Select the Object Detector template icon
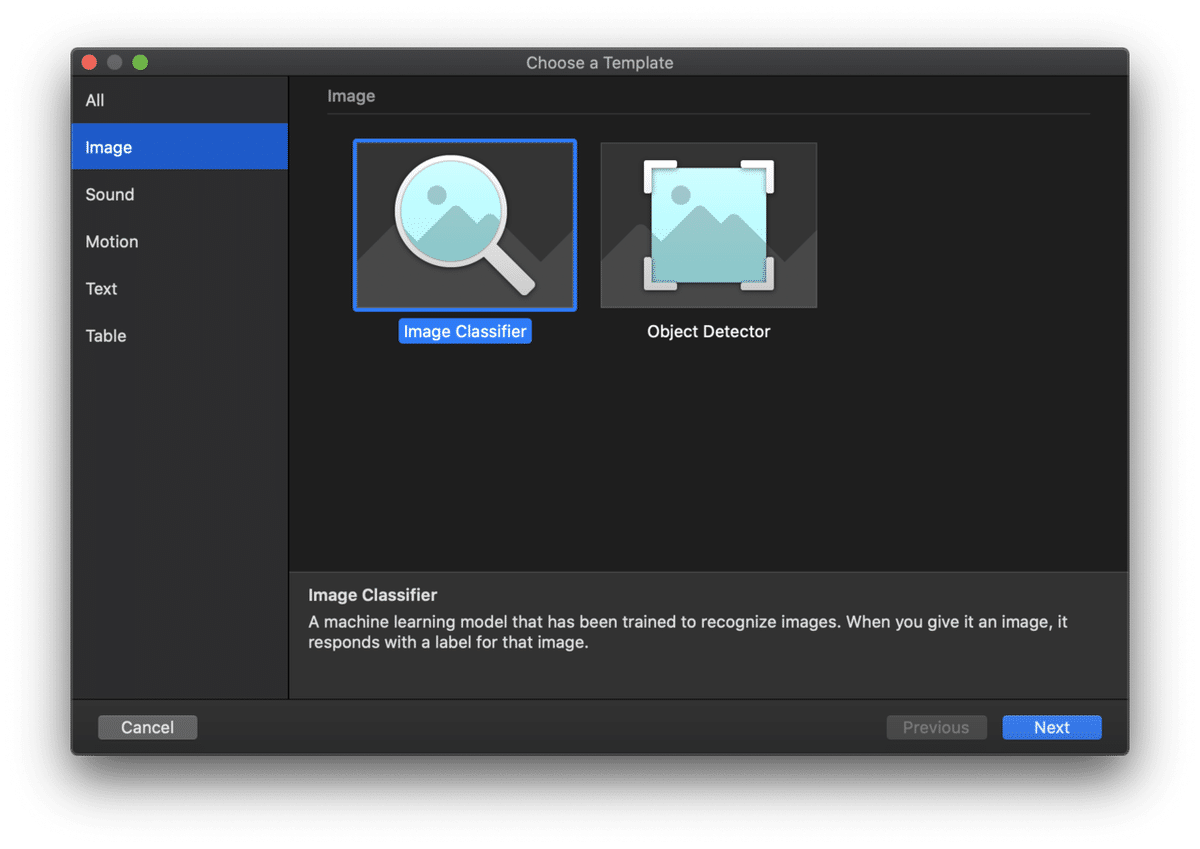1200x849 pixels. [x=709, y=225]
